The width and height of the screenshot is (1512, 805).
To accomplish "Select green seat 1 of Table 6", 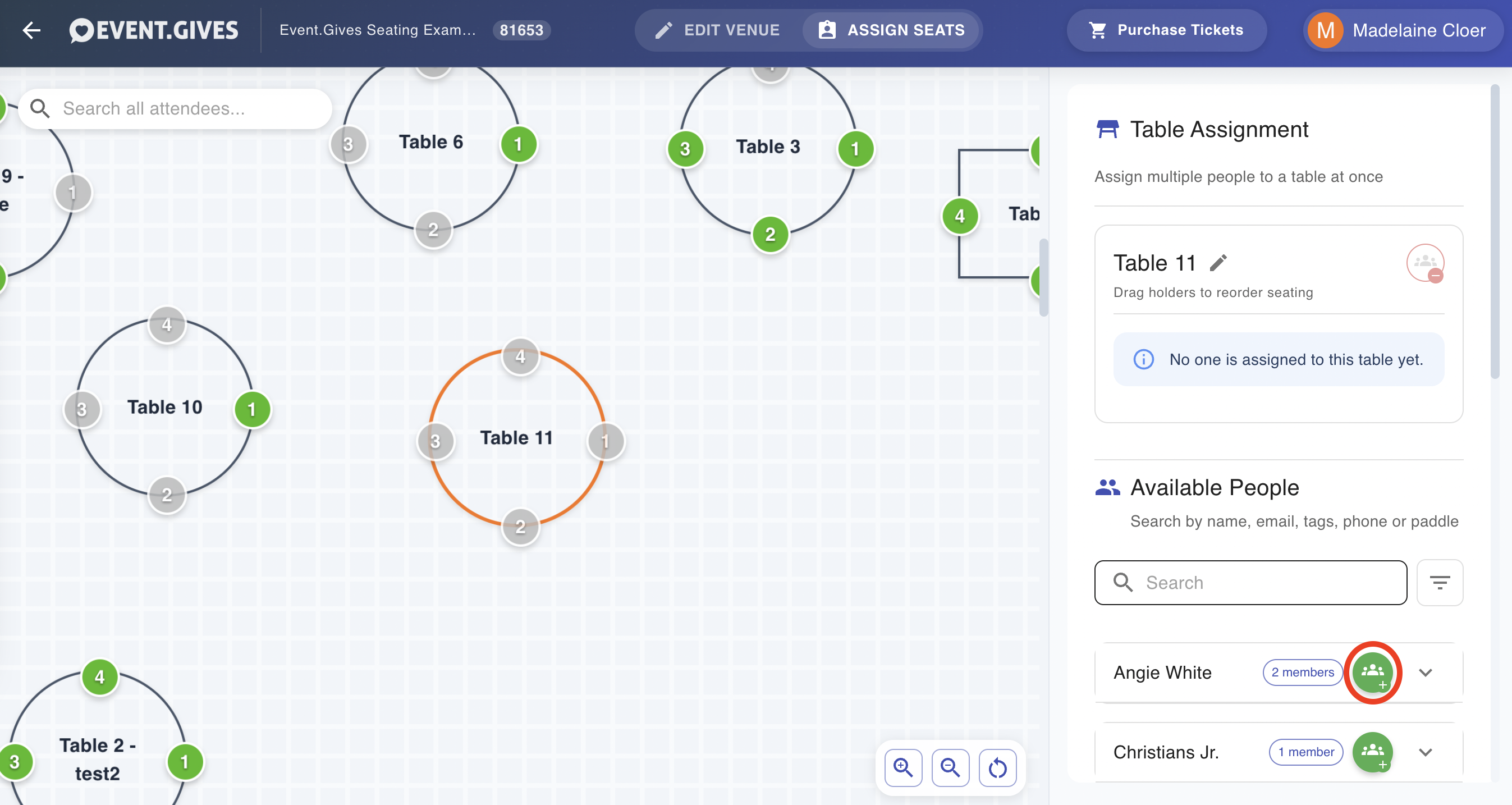I will (517, 144).
